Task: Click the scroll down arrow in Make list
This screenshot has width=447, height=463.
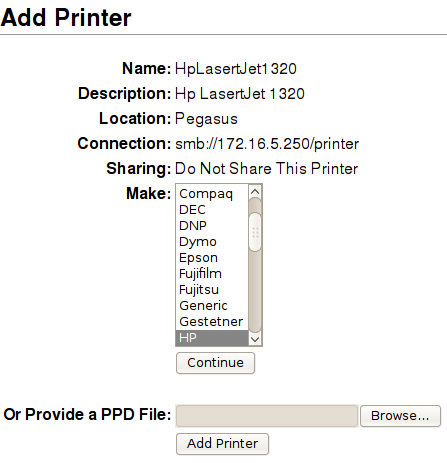Action: pyautogui.click(x=255, y=339)
